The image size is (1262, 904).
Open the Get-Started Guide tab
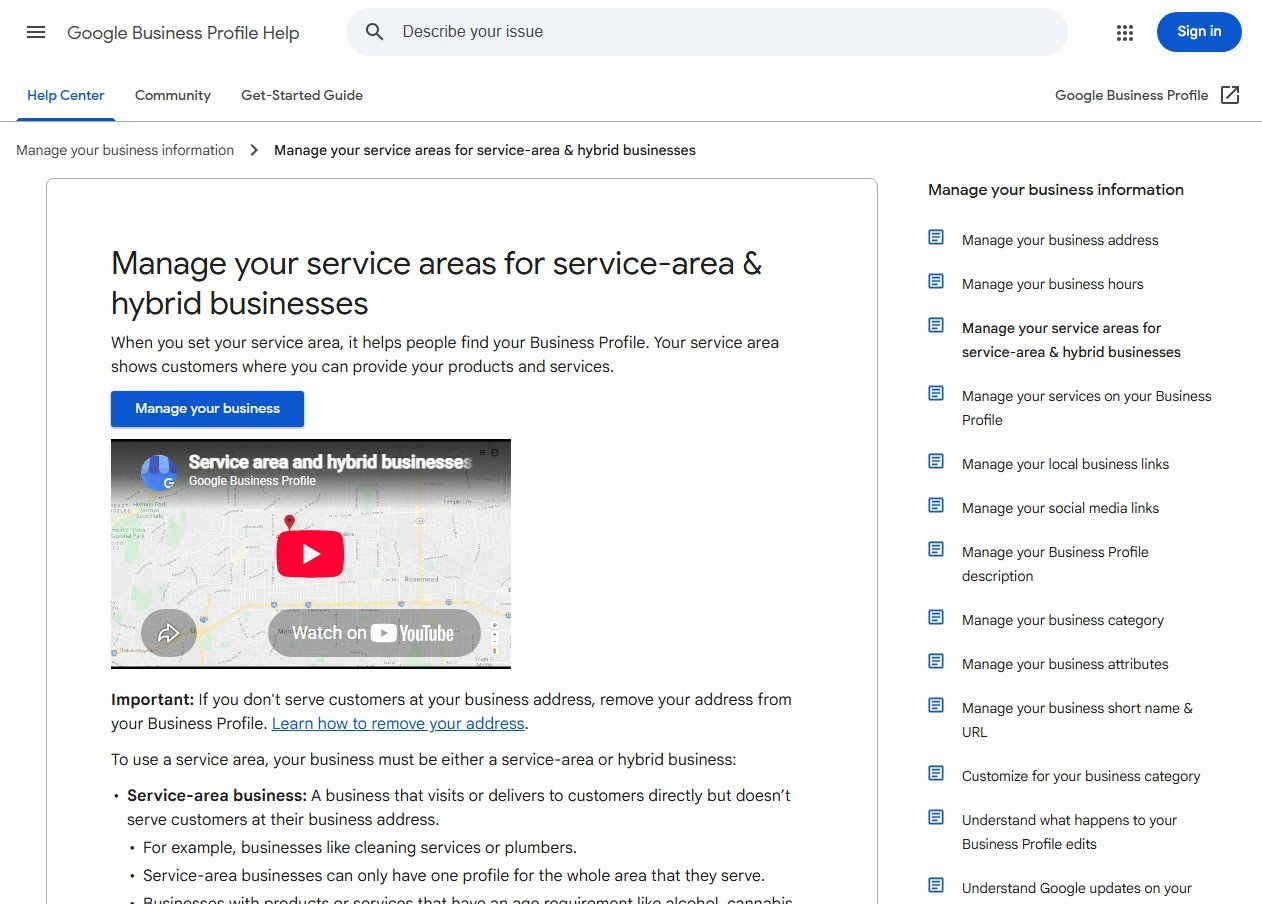302,96
